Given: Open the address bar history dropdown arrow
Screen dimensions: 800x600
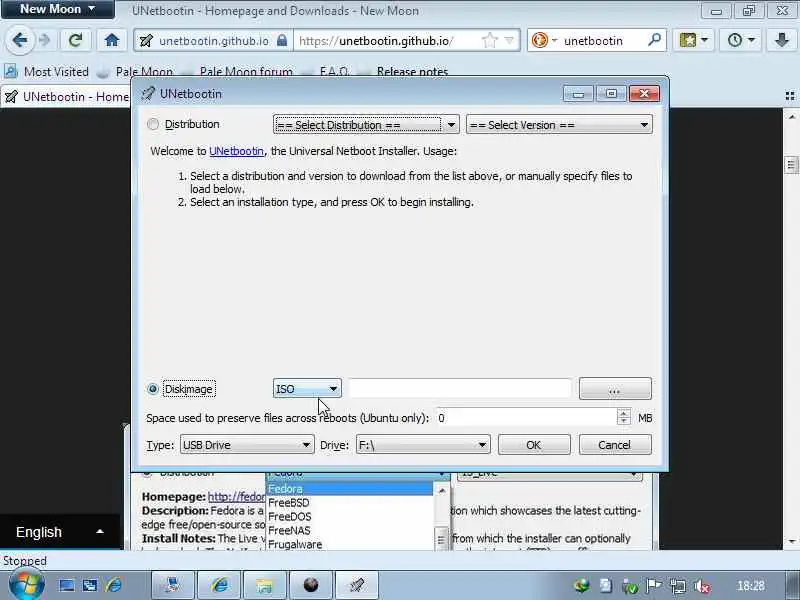Looking at the screenshot, I should click(x=509, y=40).
